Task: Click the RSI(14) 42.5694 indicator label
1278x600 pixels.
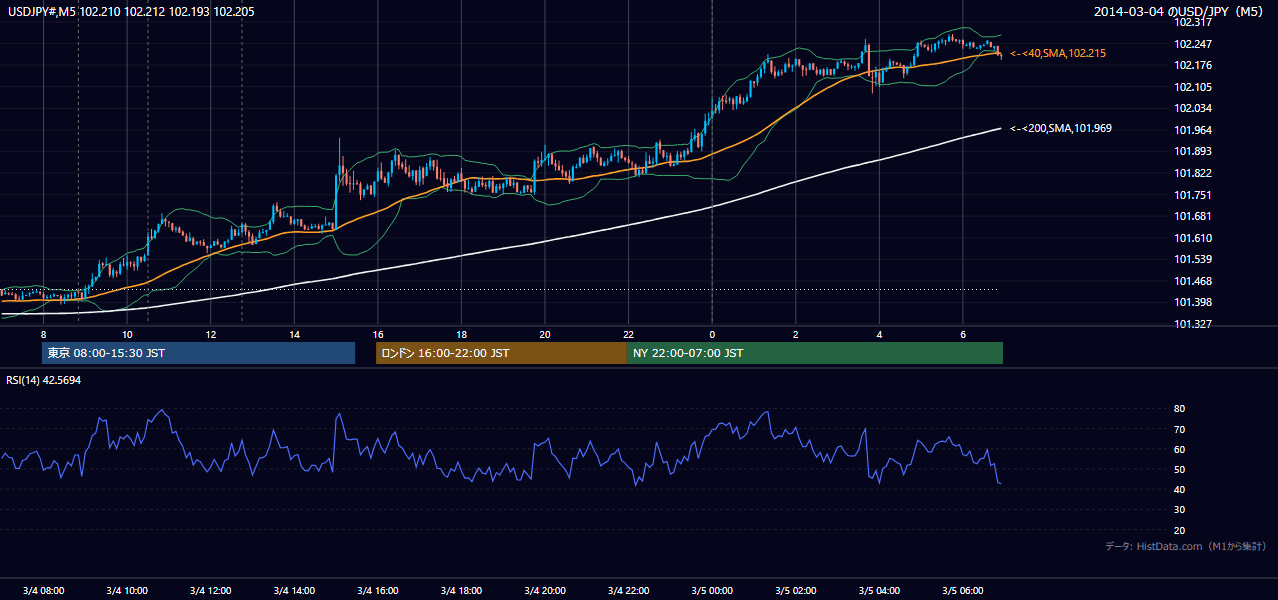Action: click(x=44, y=380)
